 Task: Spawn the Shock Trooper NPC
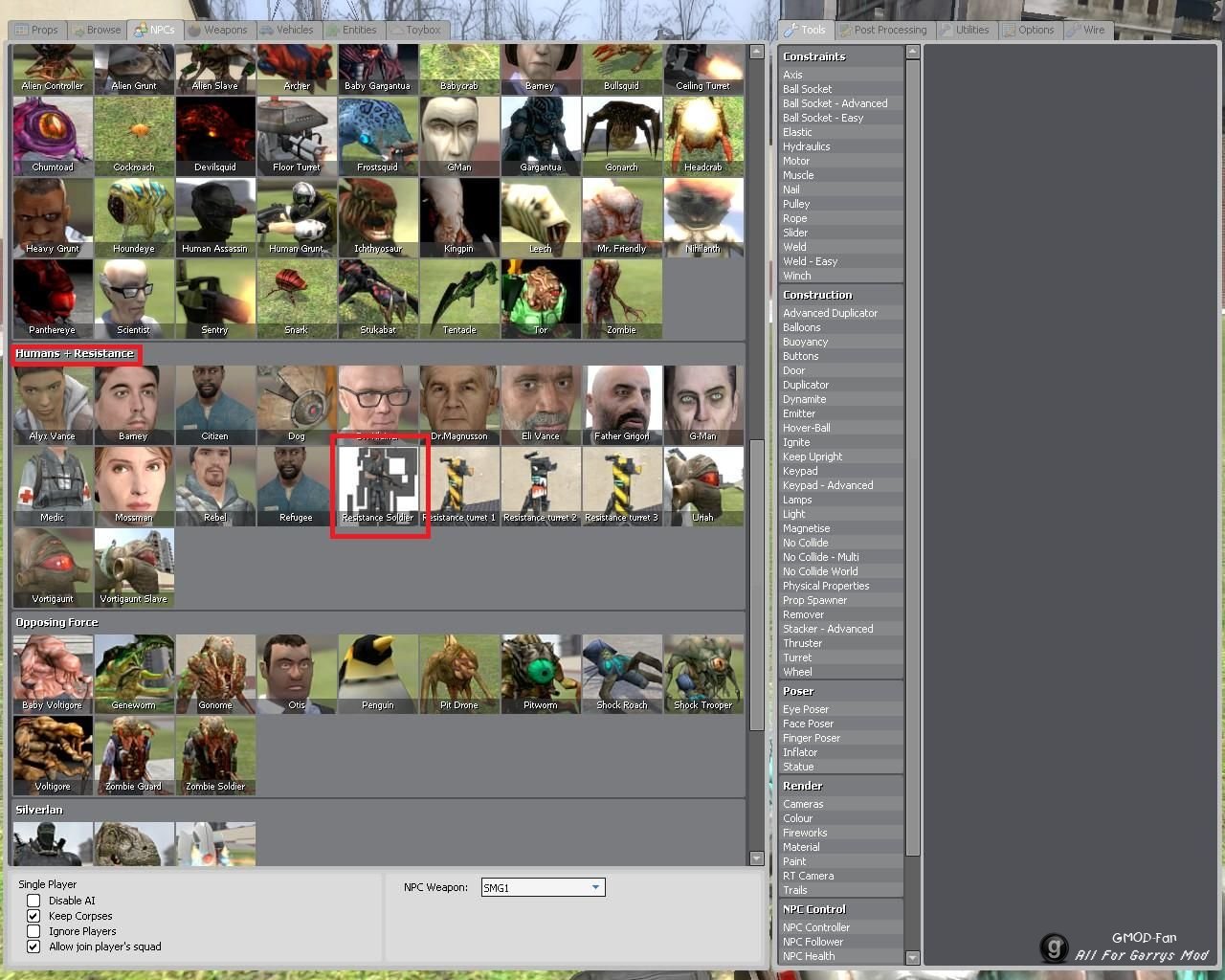703,674
